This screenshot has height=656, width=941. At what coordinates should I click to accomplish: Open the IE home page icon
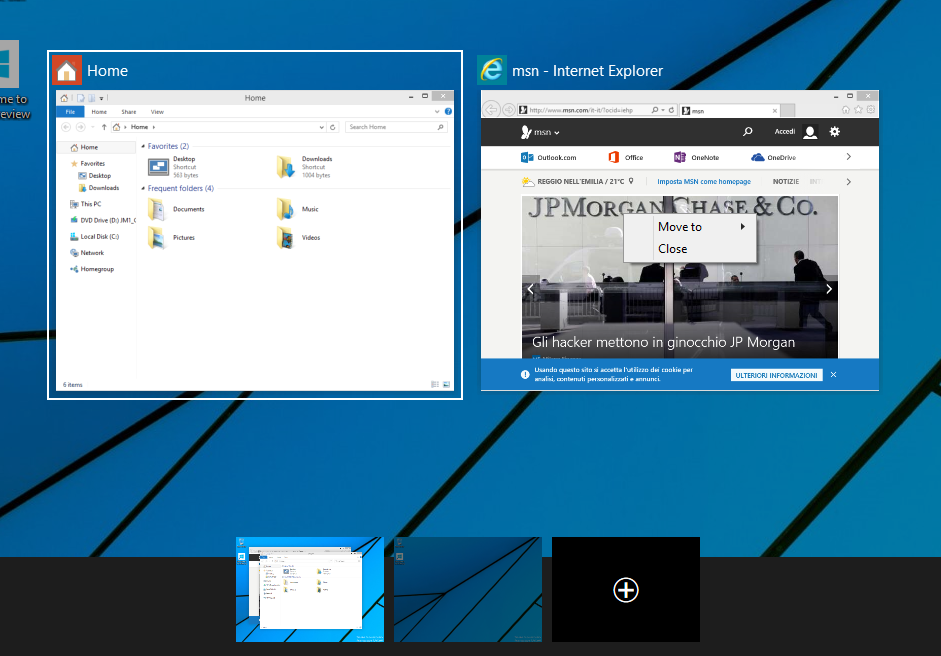pos(846,109)
